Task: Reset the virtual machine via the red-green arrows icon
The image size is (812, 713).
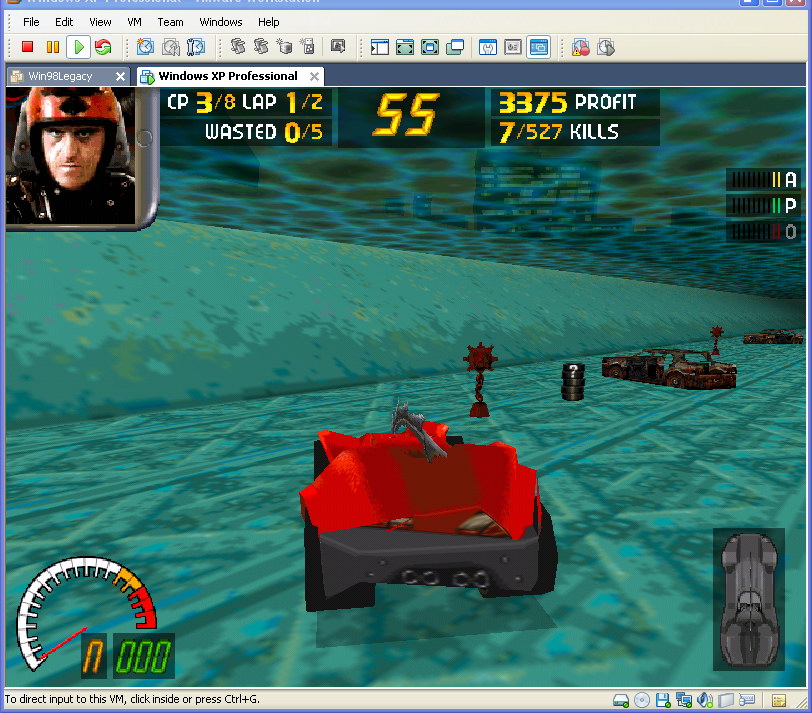Action: coord(103,47)
